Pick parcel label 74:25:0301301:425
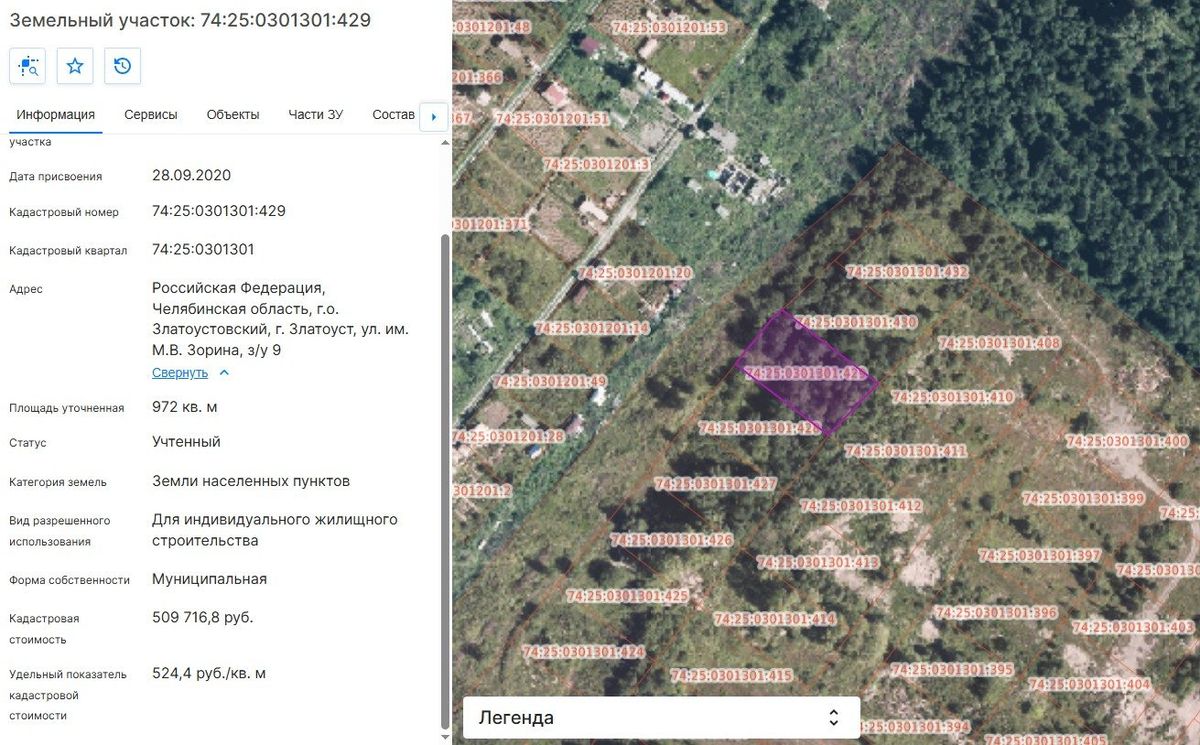This screenshot has width=1200, height=745. click(x=627, y=596)
